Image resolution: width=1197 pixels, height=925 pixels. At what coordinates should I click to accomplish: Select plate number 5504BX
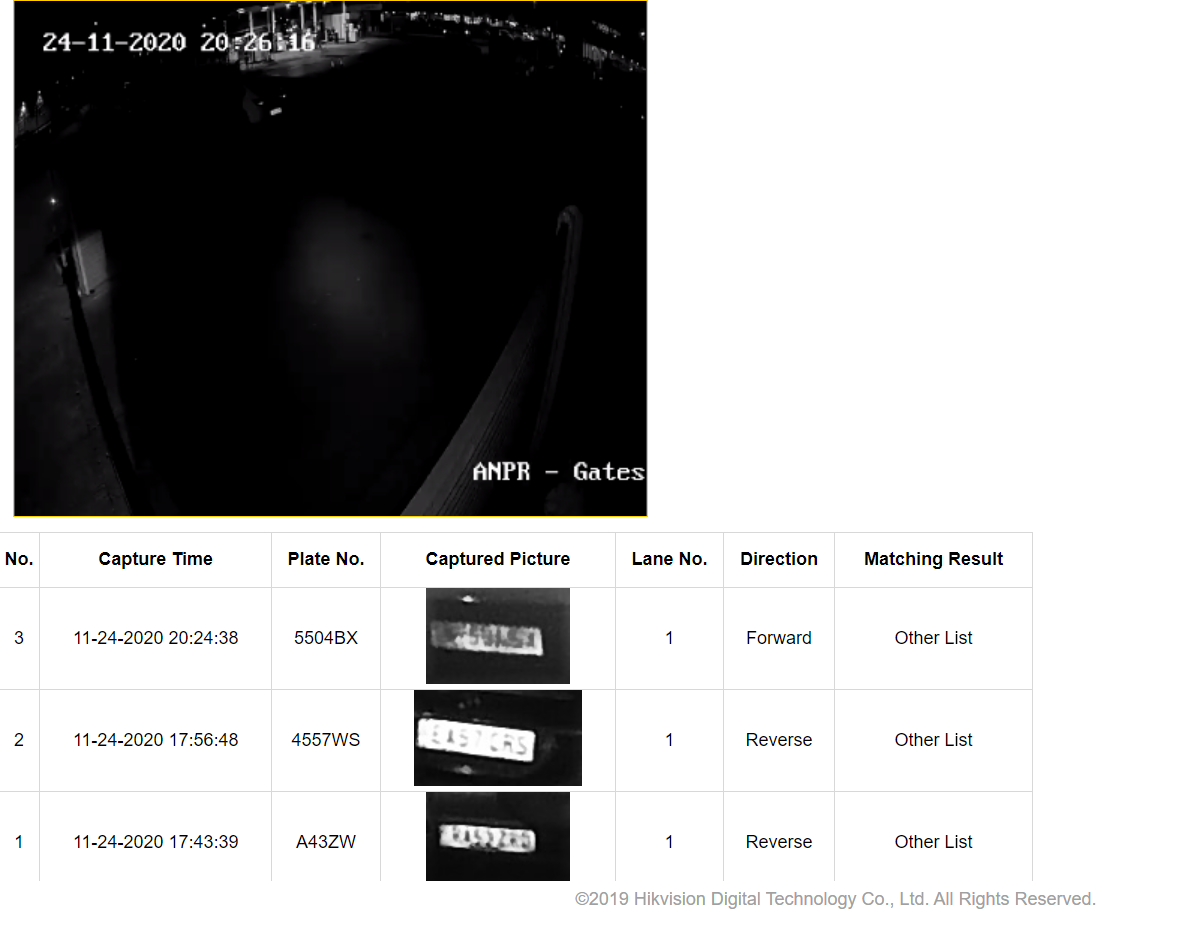point(326,638)
